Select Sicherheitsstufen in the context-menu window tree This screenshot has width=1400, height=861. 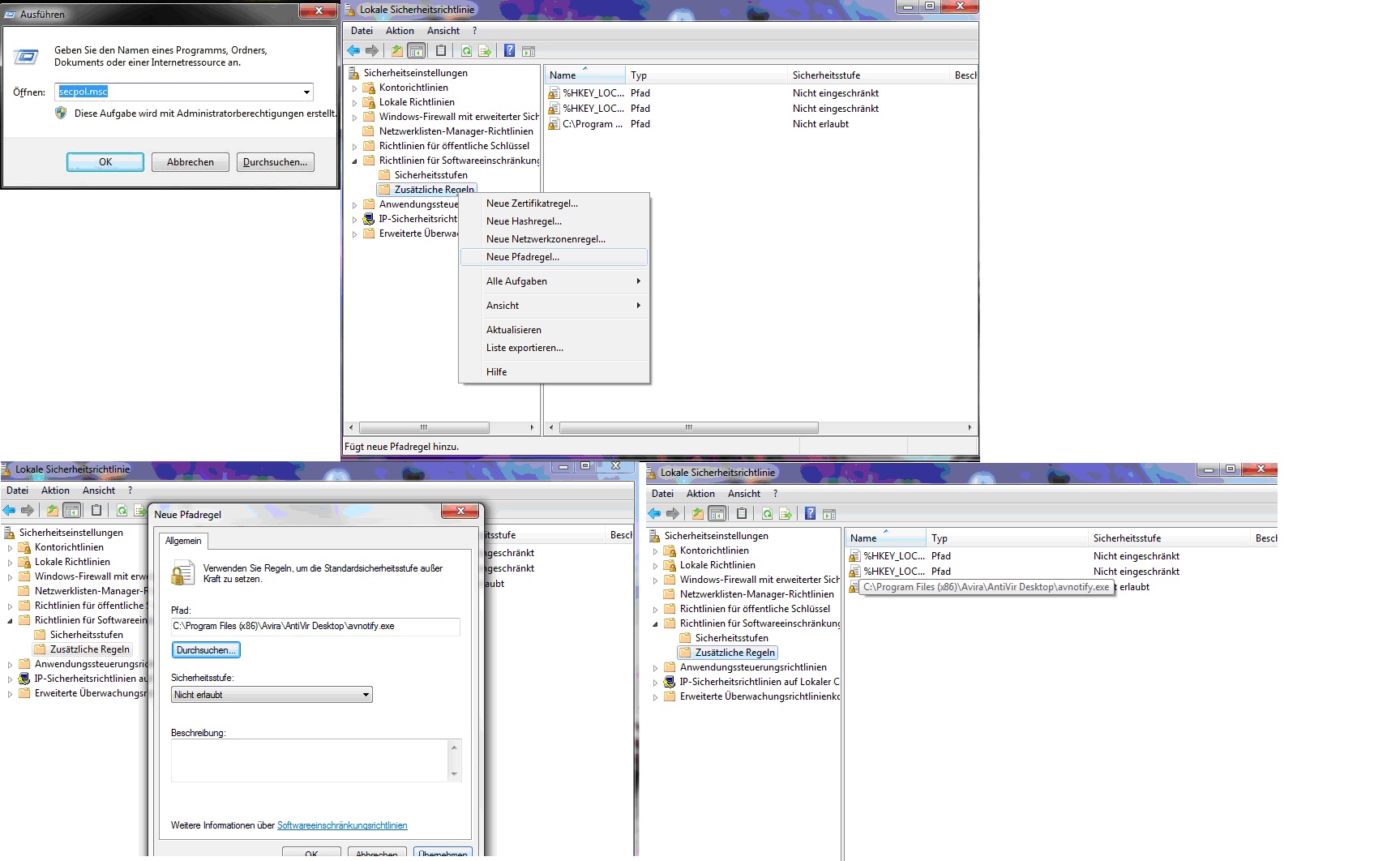tap(430, 175)
